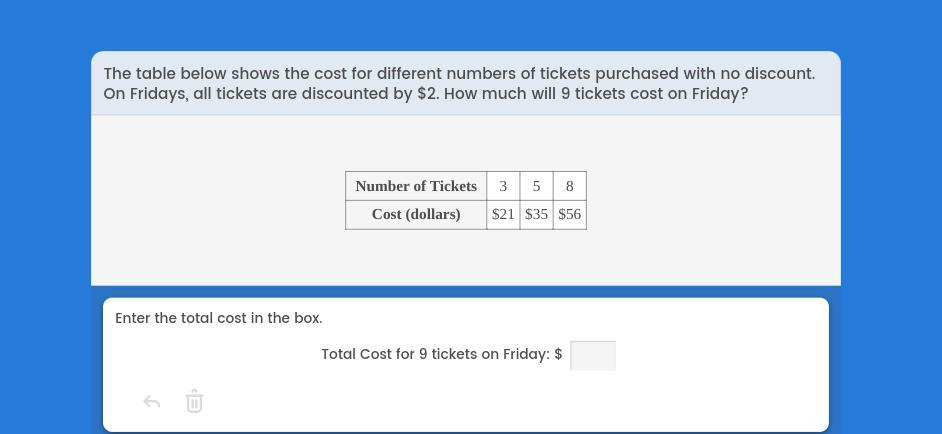Click the '$2' discount amount in question

(x=427, y=94)
